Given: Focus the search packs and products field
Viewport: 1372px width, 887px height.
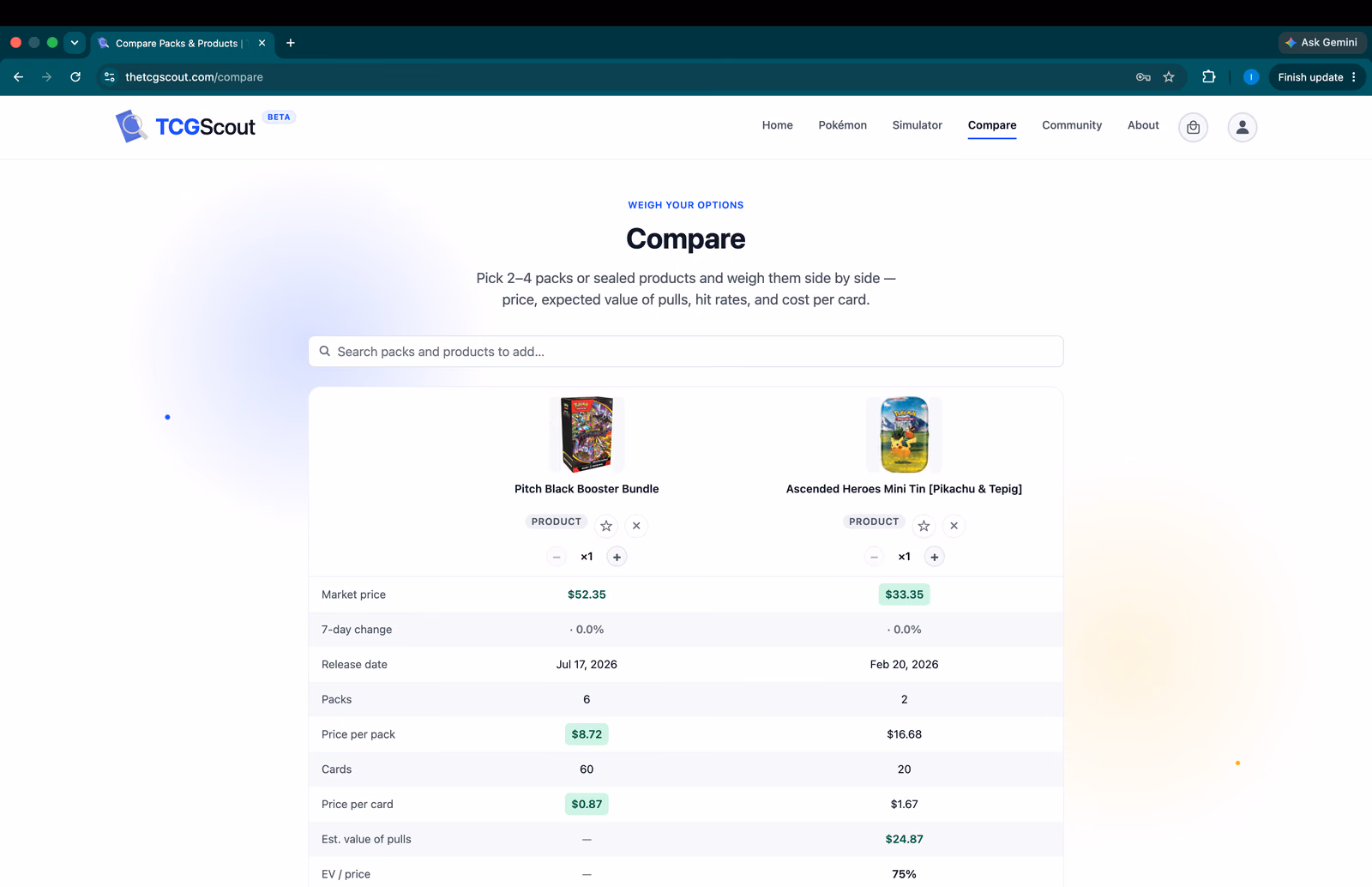Looking at the screenshot, I should point(686,352).
